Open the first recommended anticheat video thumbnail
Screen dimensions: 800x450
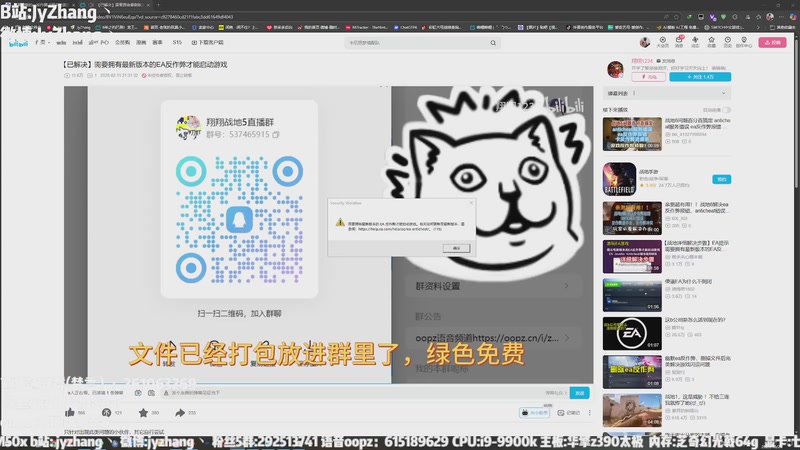click(632, 134)
